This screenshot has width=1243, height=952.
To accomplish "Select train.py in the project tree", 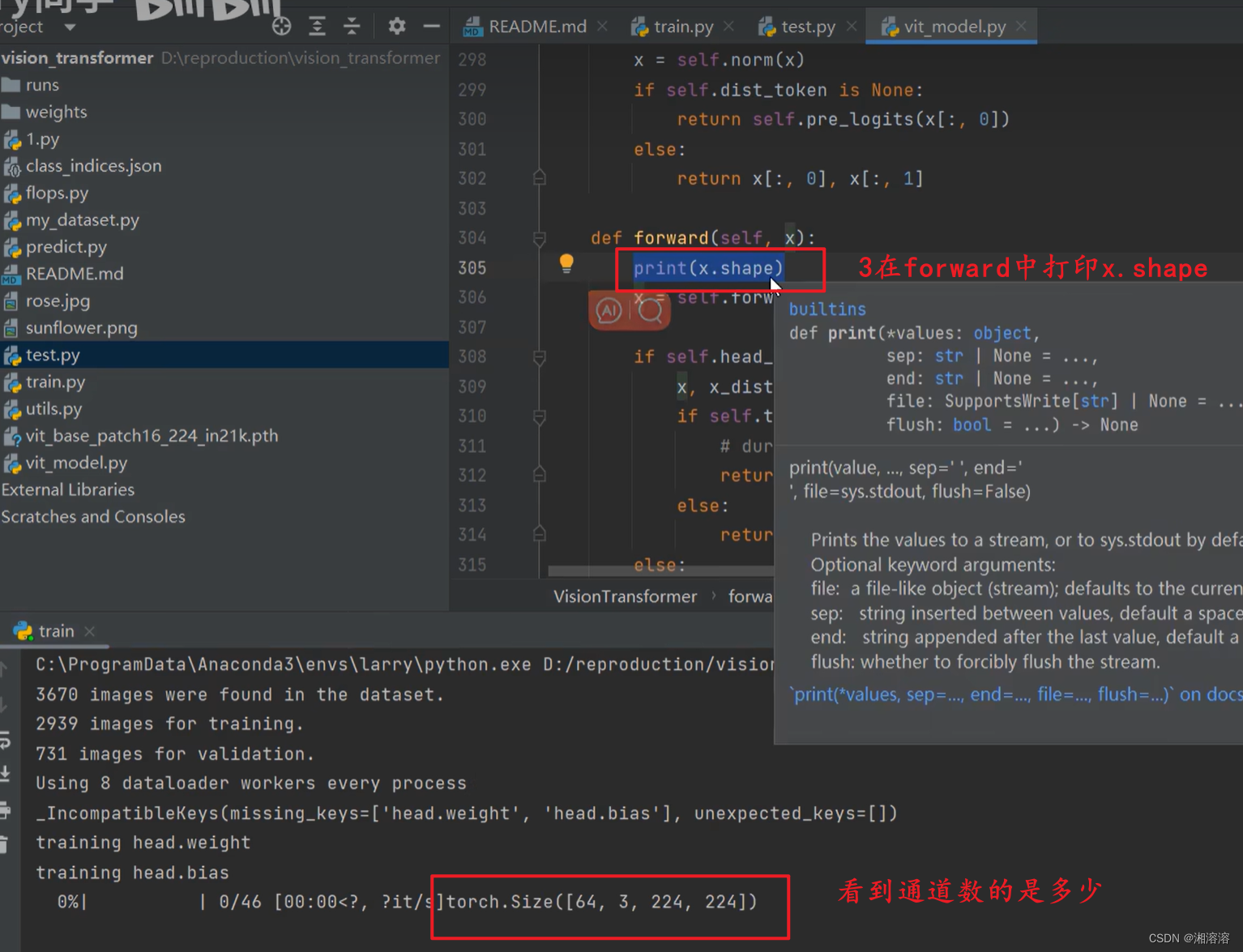I will (55, 382).
